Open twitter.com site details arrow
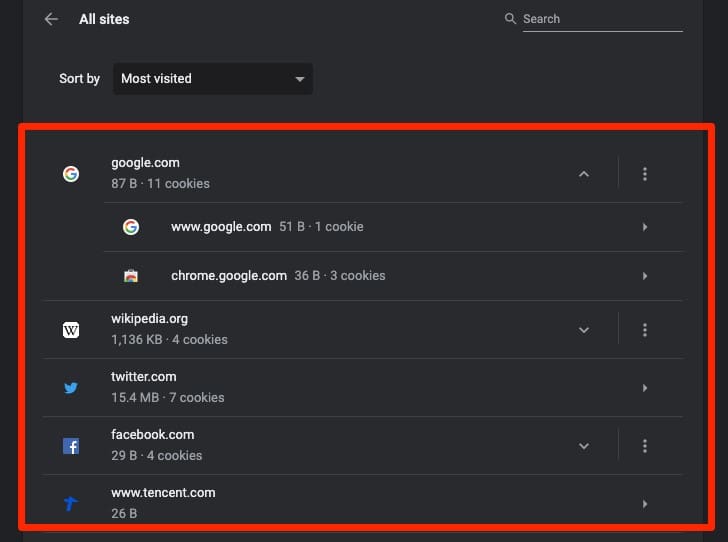This screenshot has height=542, width=728. [x=644, y=388]
